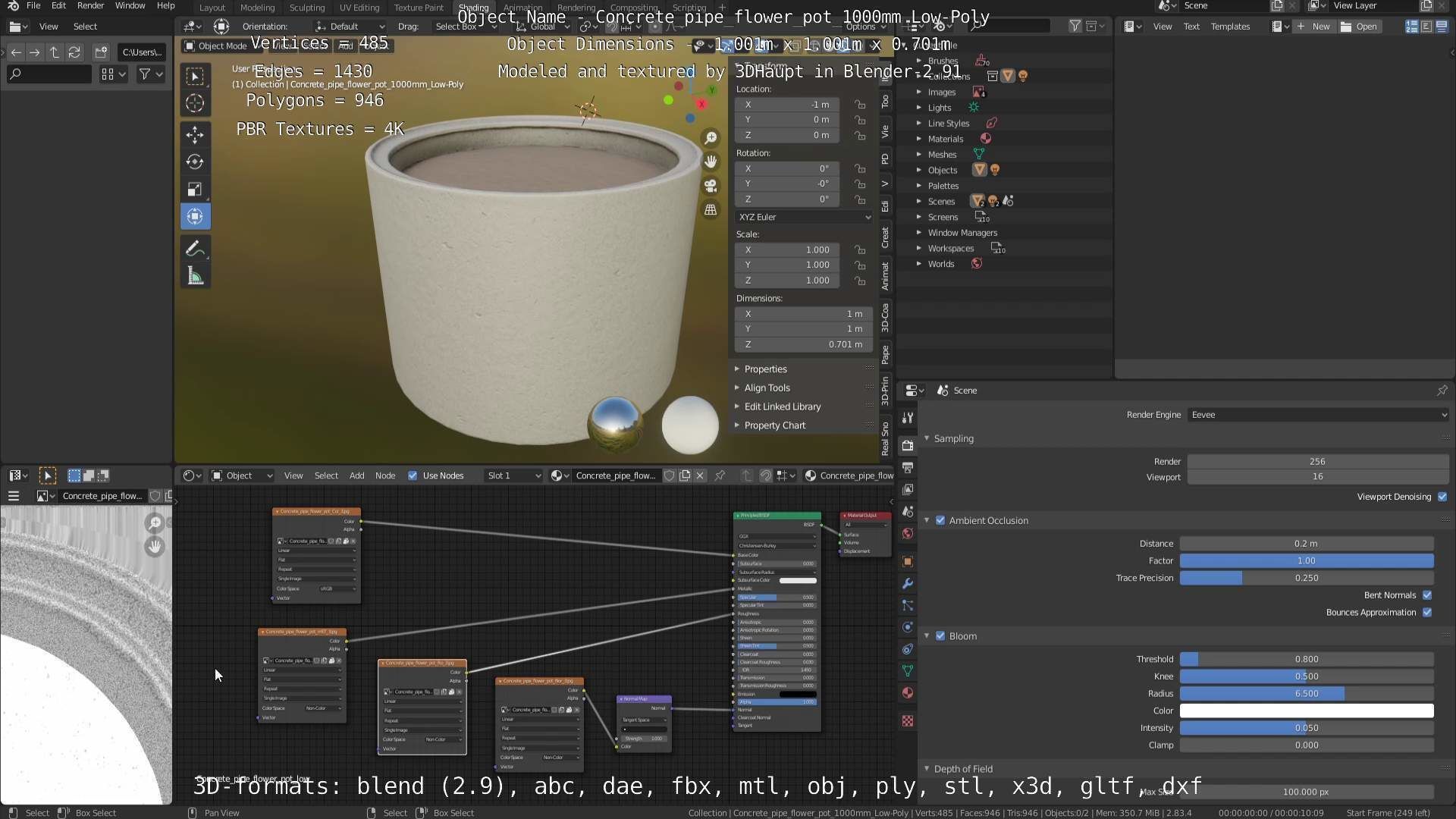Image resolution: width=1456 pixels, height=819 pixels.
Task: Click file browser back arrow
Action: click(x=16, y=52)
